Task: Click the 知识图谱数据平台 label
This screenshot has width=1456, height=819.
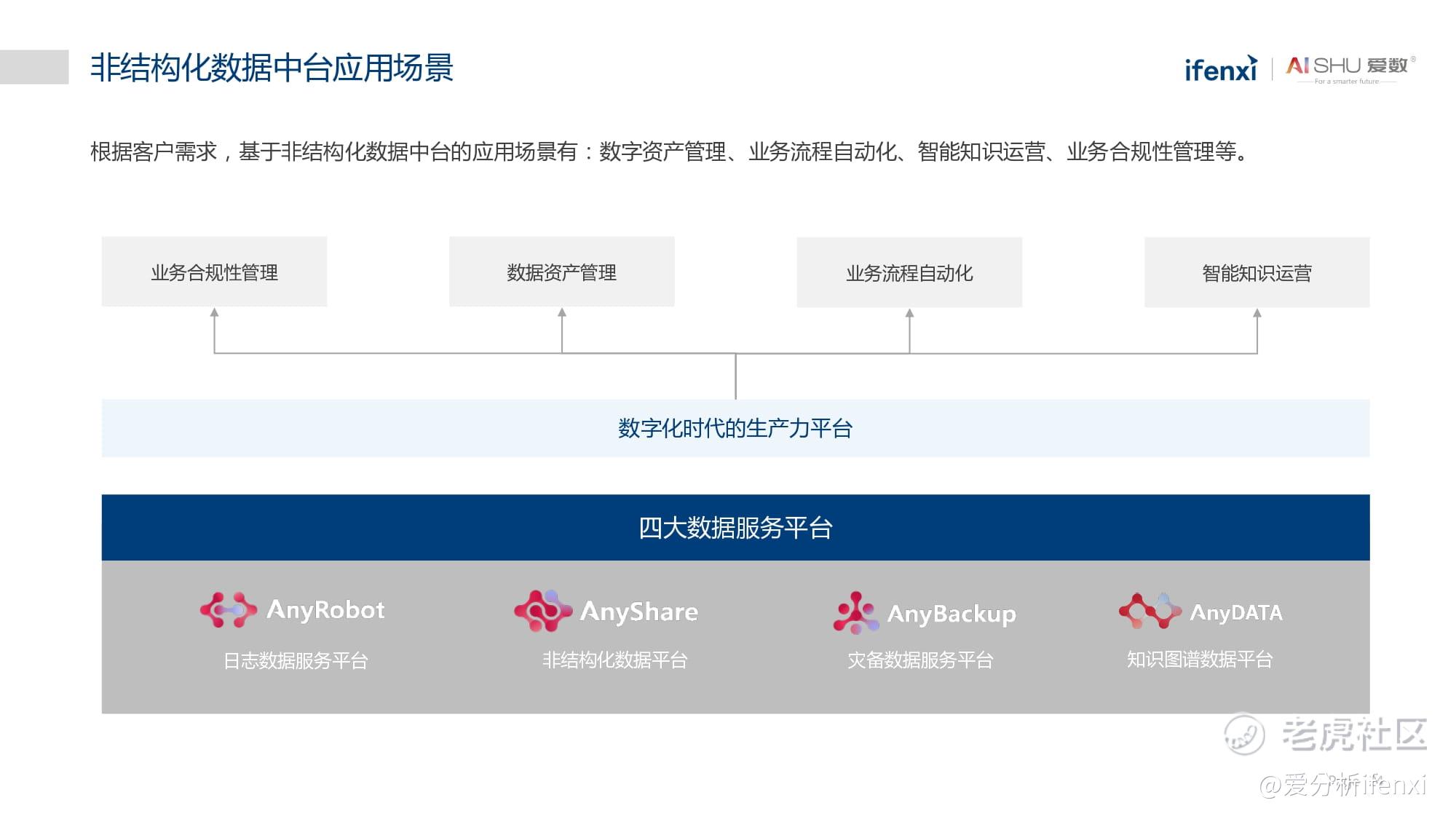Action: tap(1200, 659)
